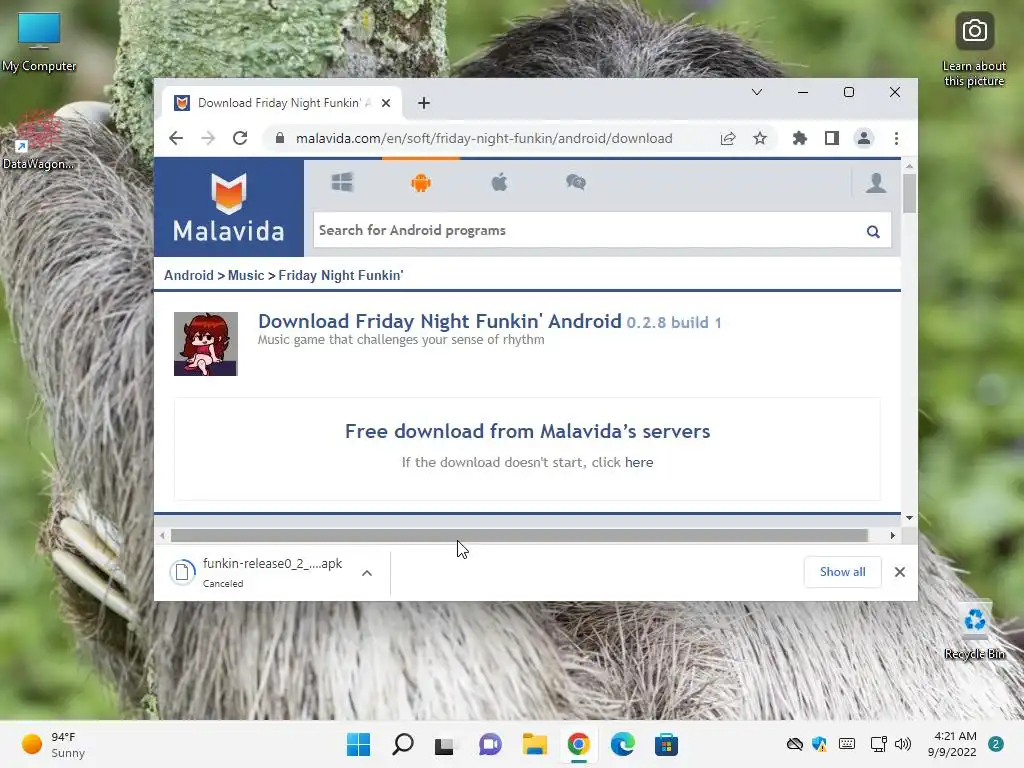Click the Friday Night Funkin' app thumbnail

(206, 344)
